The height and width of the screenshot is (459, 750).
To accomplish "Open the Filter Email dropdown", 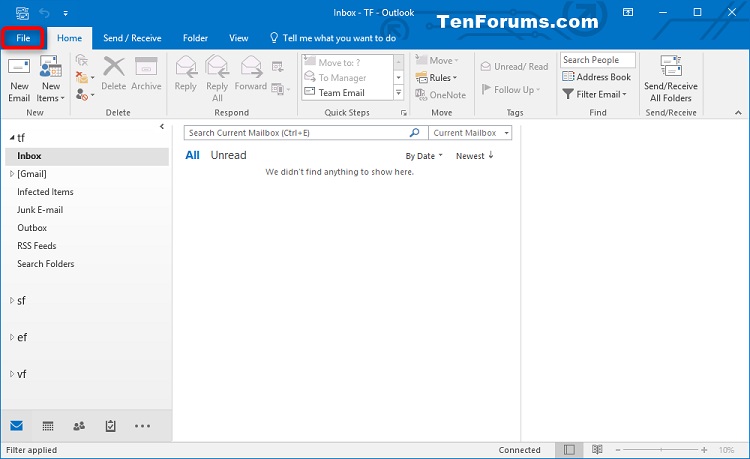I will (x=595, y=94).
